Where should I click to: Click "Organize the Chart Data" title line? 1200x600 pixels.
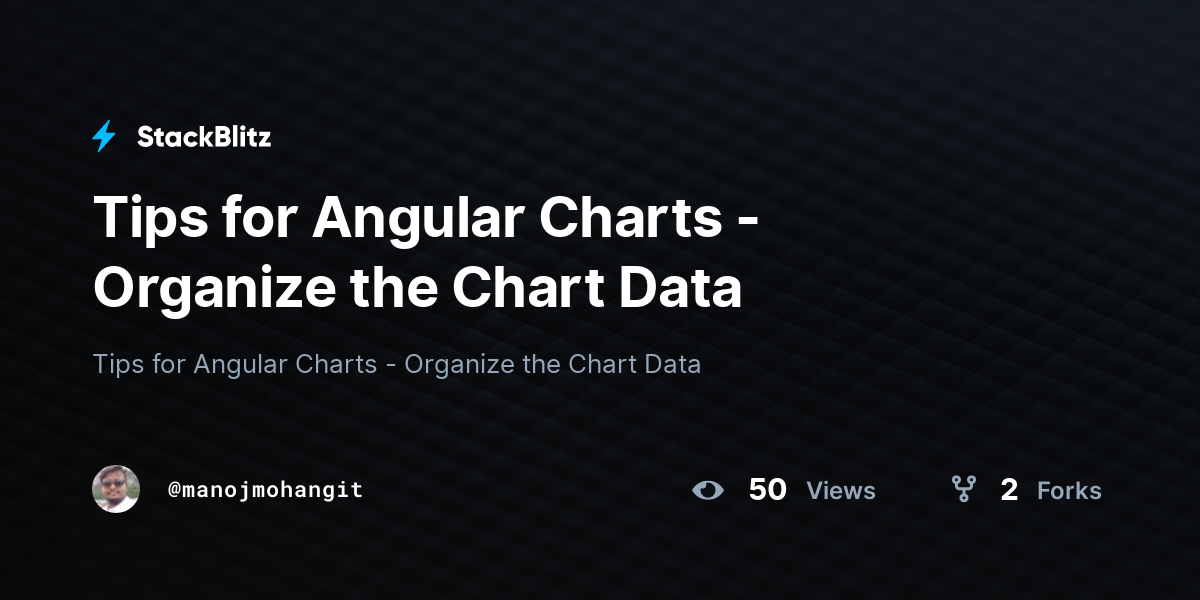[418, 288]
